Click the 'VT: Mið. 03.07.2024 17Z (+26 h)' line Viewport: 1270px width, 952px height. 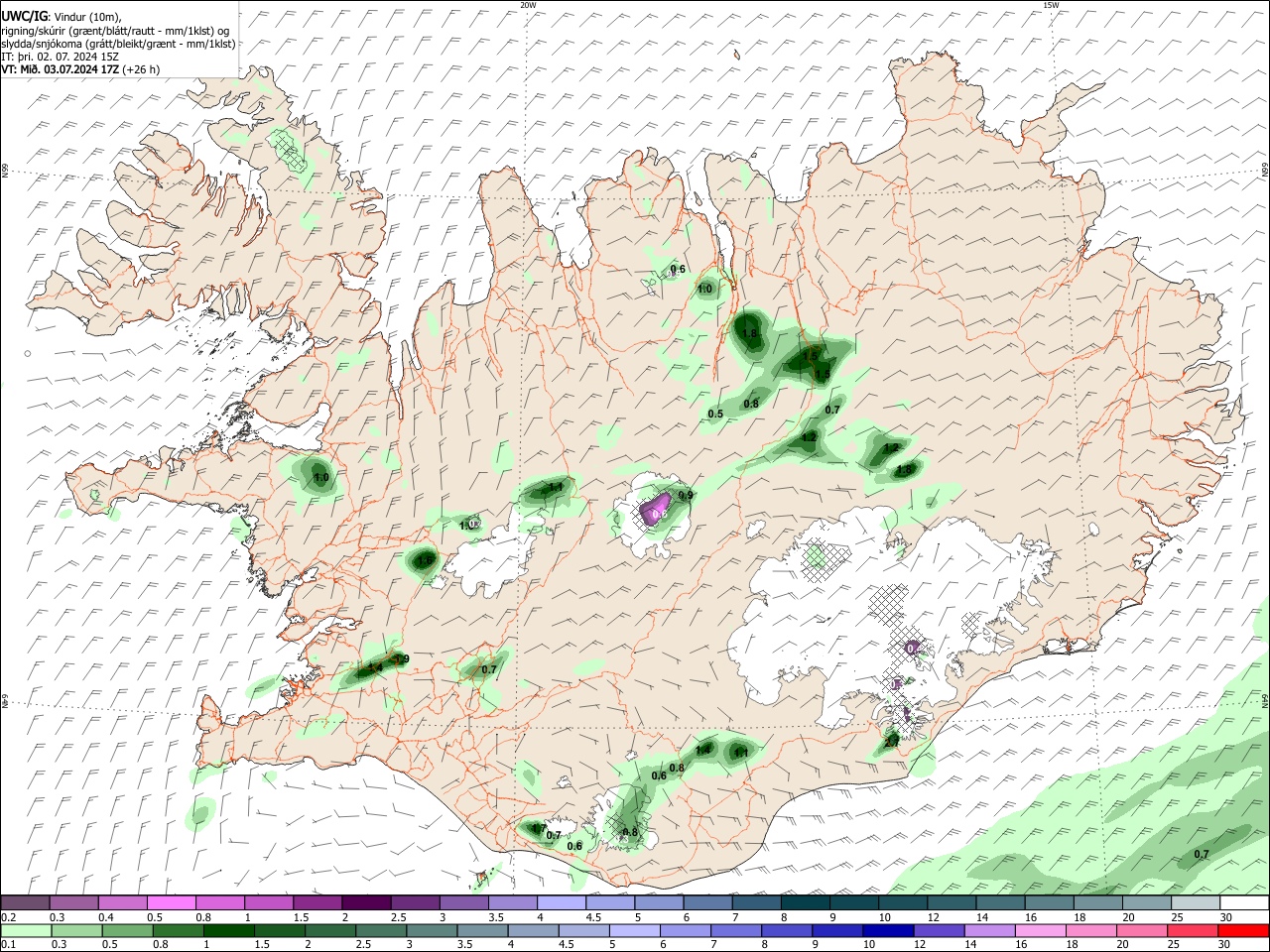80,69
